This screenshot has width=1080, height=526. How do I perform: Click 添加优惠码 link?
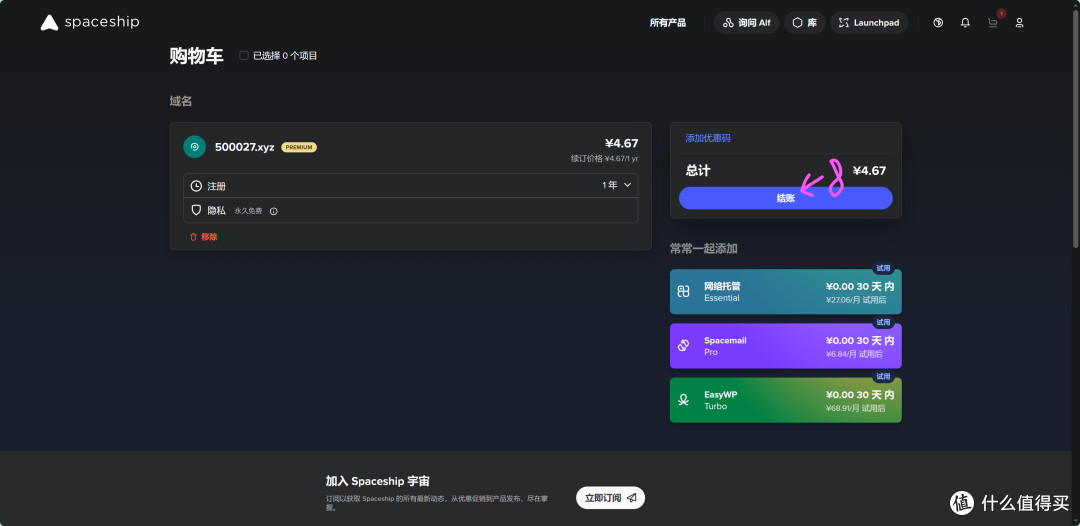coord(708,138)
